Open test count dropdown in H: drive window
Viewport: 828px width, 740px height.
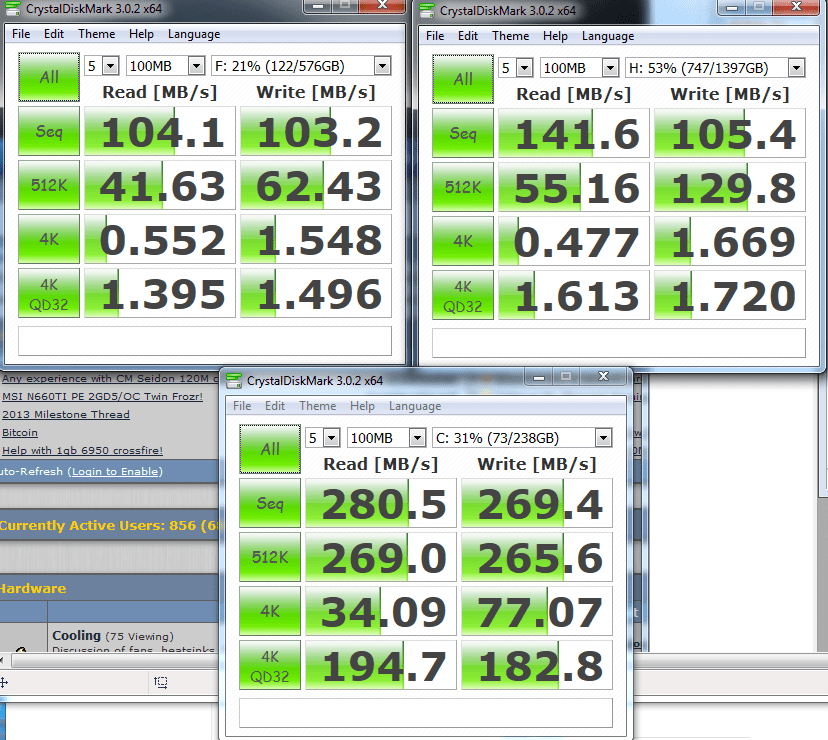[524, 68]
